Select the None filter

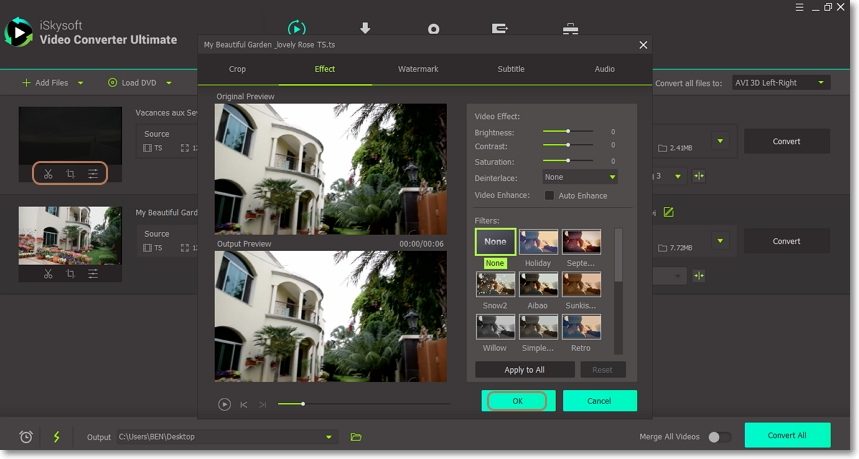point(495,242)
